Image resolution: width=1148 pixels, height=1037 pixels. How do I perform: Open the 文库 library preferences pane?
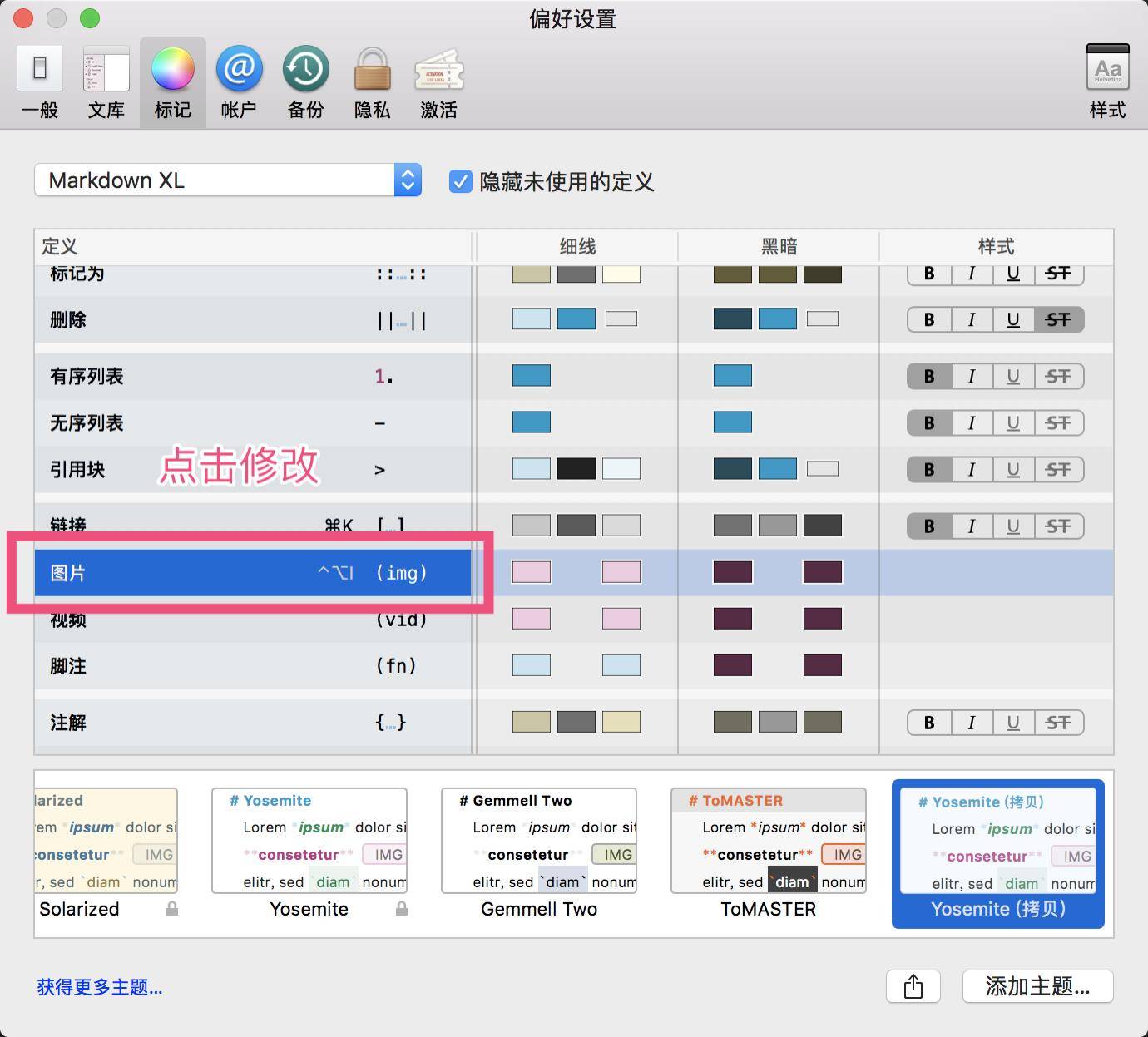(106, 82)
